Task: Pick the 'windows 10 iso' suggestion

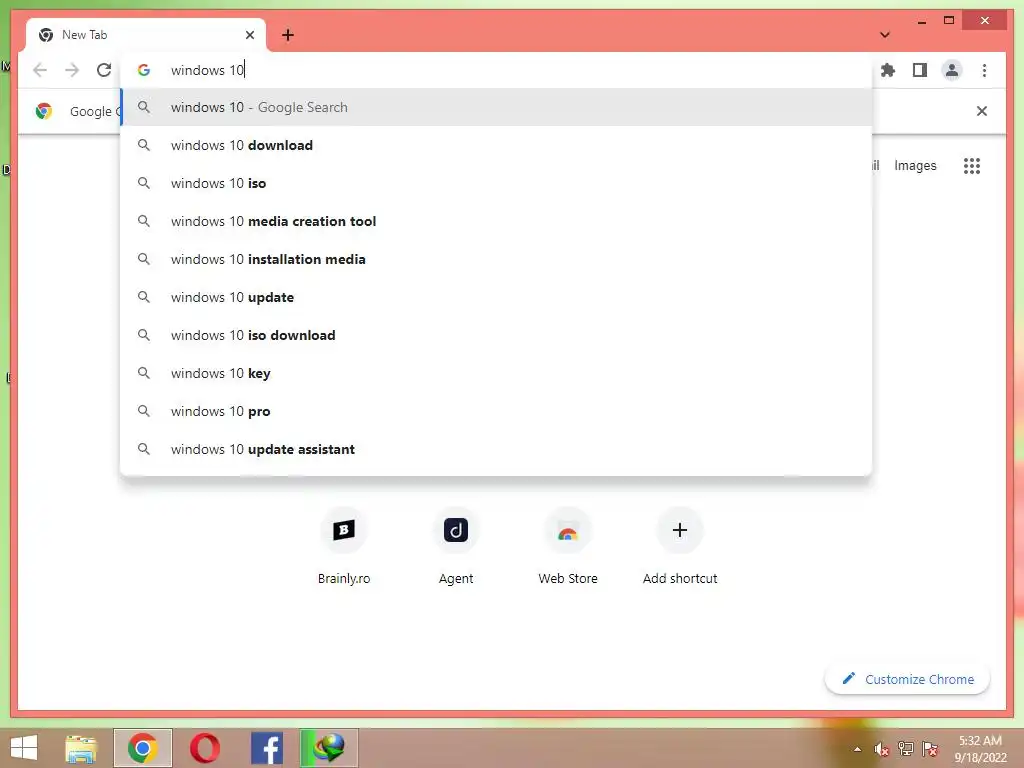Action: tap(496, 183)
